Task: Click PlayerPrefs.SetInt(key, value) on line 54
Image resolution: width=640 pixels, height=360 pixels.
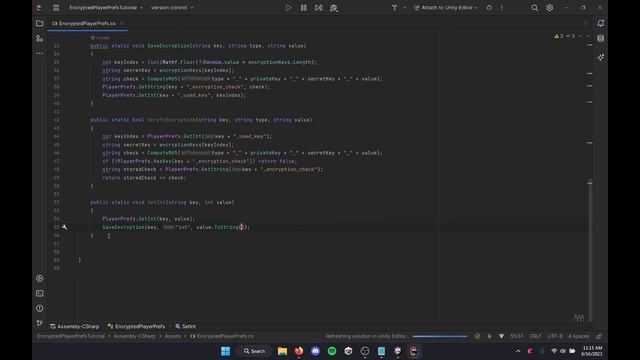Action: point(149,219)
